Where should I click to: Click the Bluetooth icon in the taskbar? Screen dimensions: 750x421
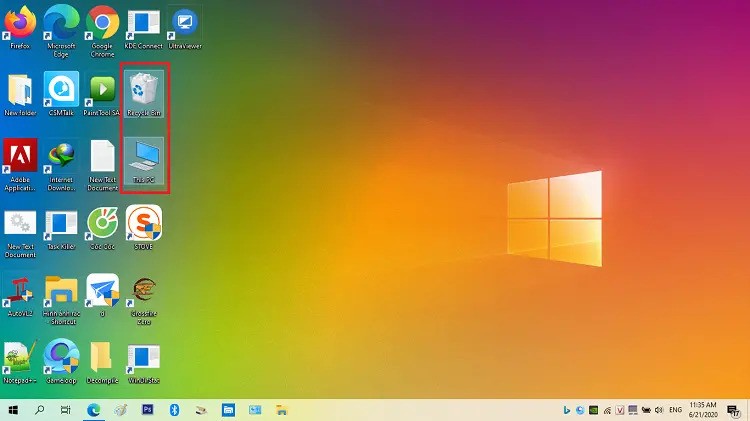(x=174, y=410)
